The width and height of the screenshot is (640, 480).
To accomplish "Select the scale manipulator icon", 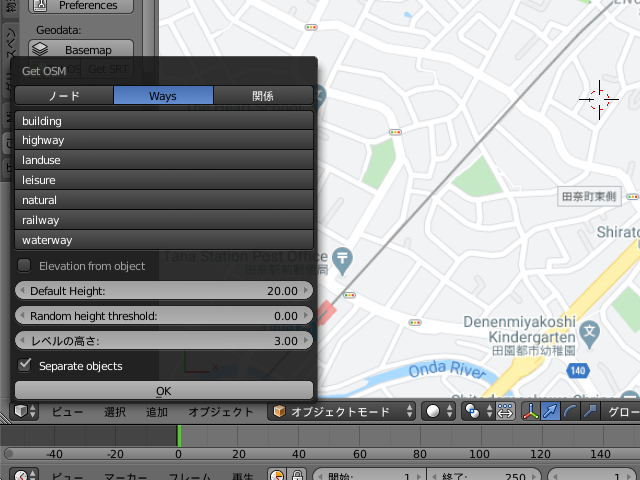I will click(x=589, y=411).
